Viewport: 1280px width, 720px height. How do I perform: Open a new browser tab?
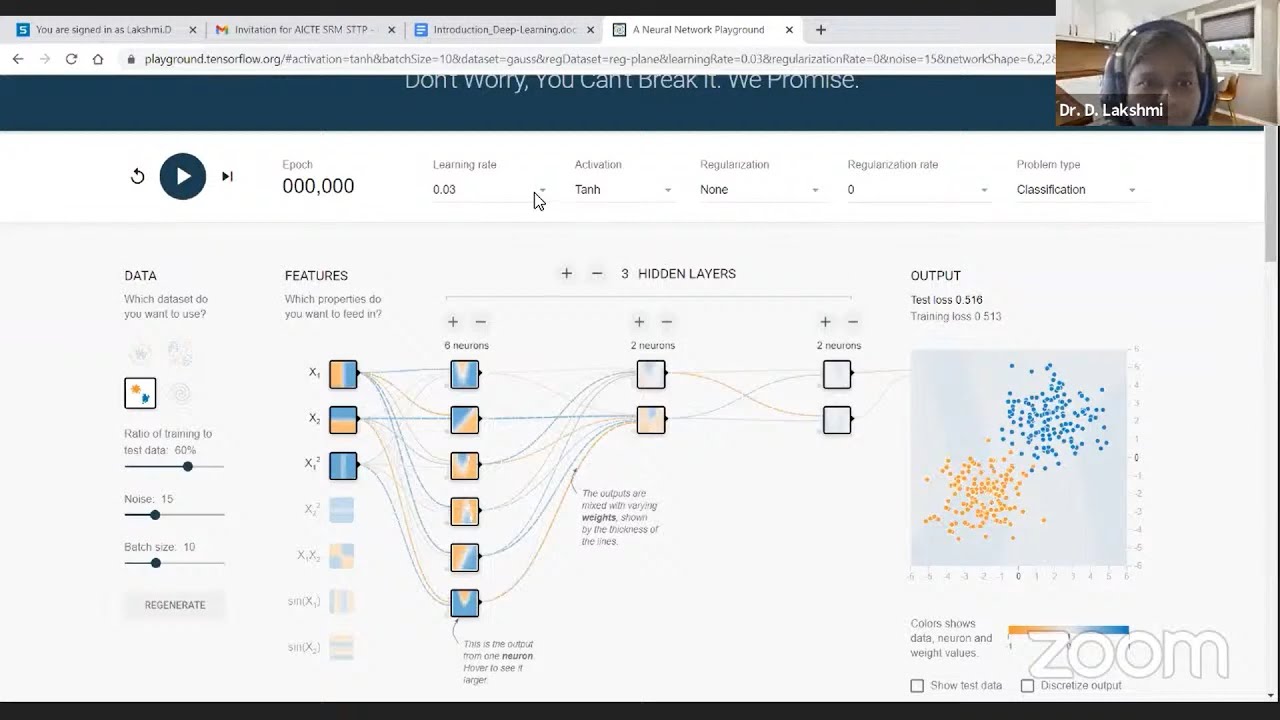821,30
